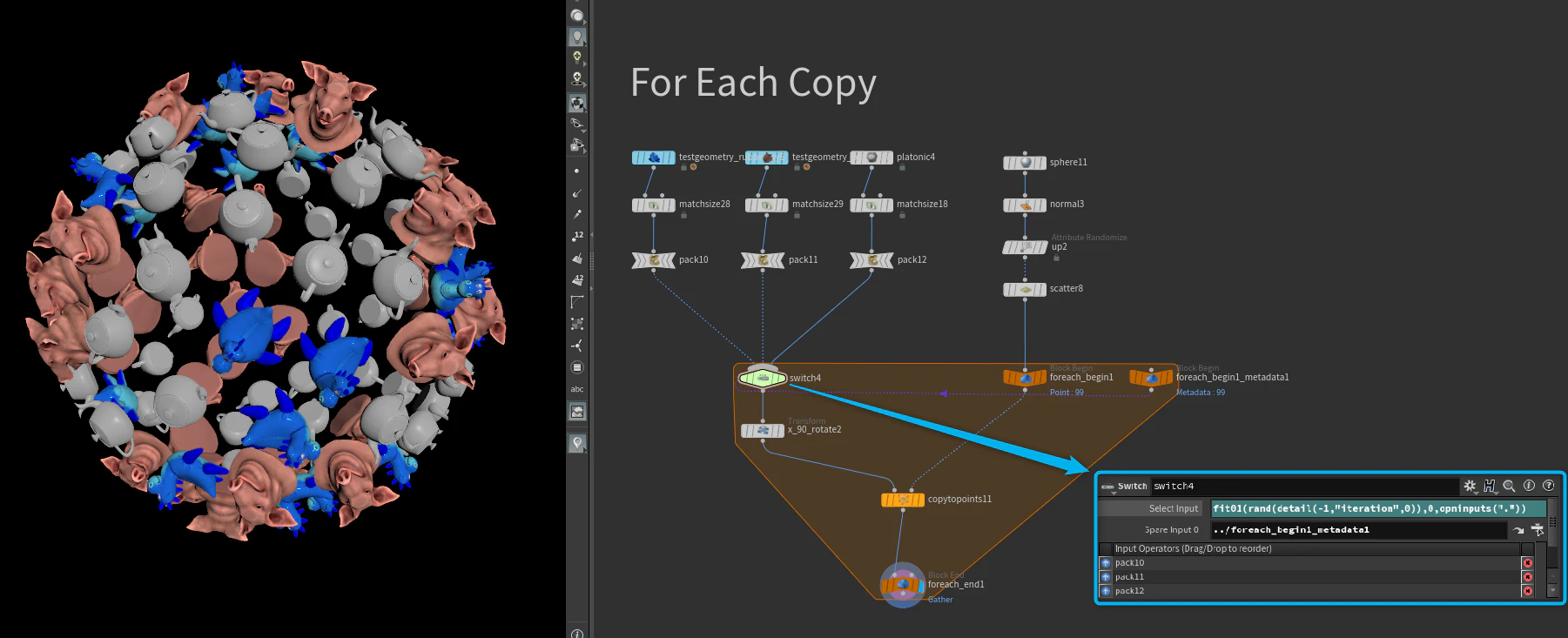1568x638 pixels.
Task: Select the matchsize18 node
Action: click(x=871, y=205)
